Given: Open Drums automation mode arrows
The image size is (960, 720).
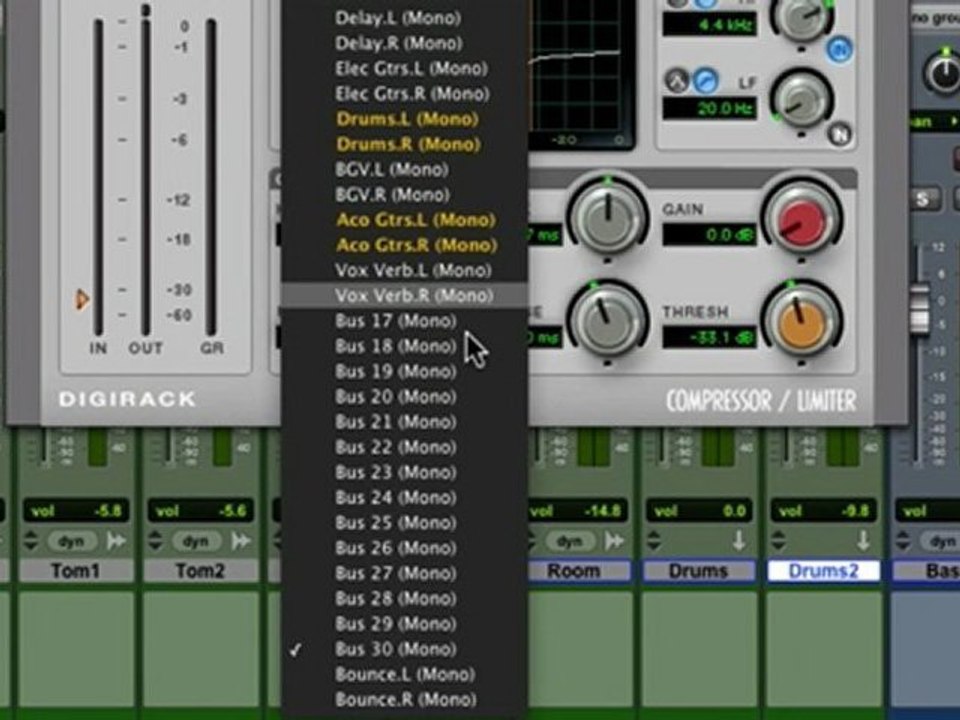Looking at the screenshot, I should tap(654, 541).
